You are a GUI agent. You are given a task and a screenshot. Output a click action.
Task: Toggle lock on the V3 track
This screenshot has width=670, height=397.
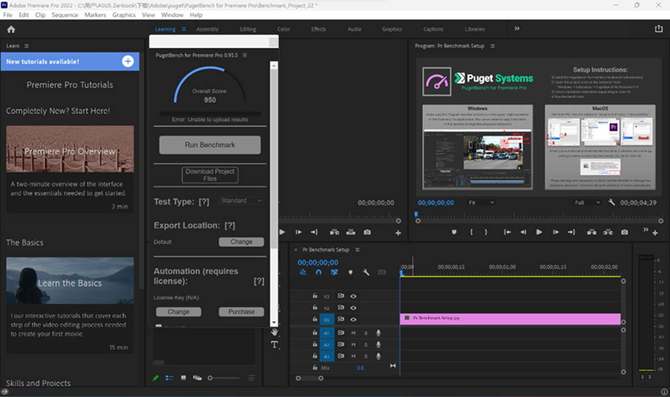[x=315, y=296]
